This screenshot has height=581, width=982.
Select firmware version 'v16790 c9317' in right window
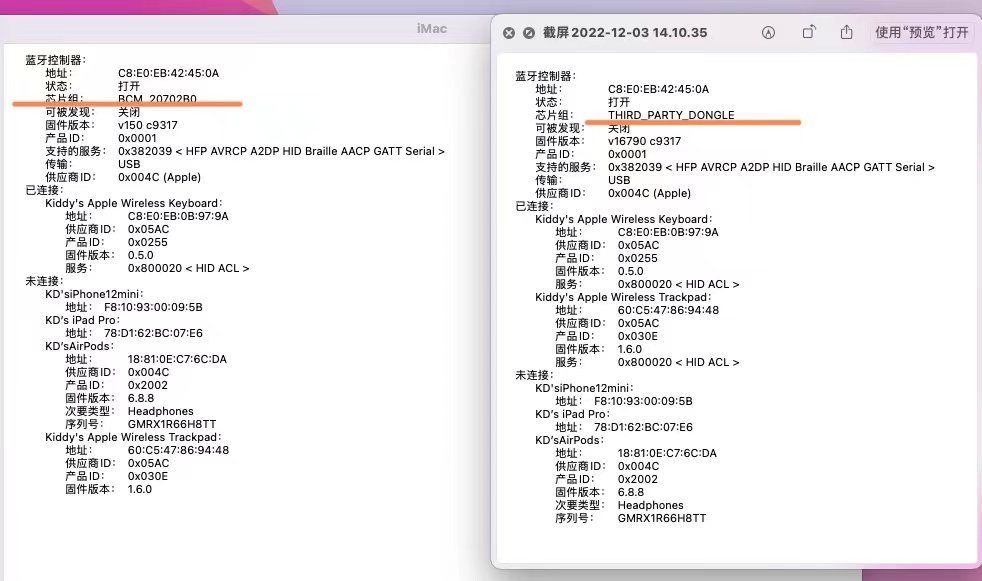coord(644,141)
